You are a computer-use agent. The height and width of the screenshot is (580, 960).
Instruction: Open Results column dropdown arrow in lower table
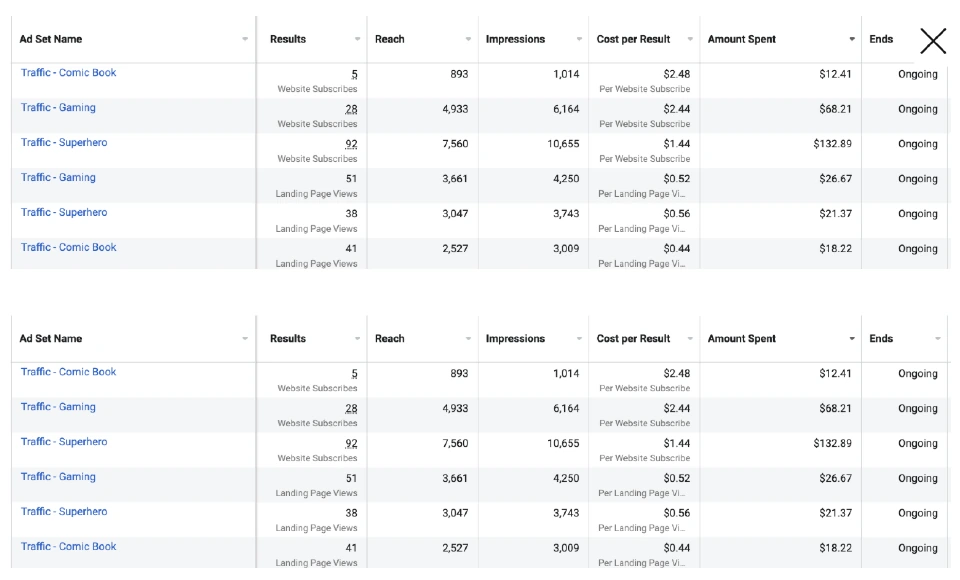358,339
